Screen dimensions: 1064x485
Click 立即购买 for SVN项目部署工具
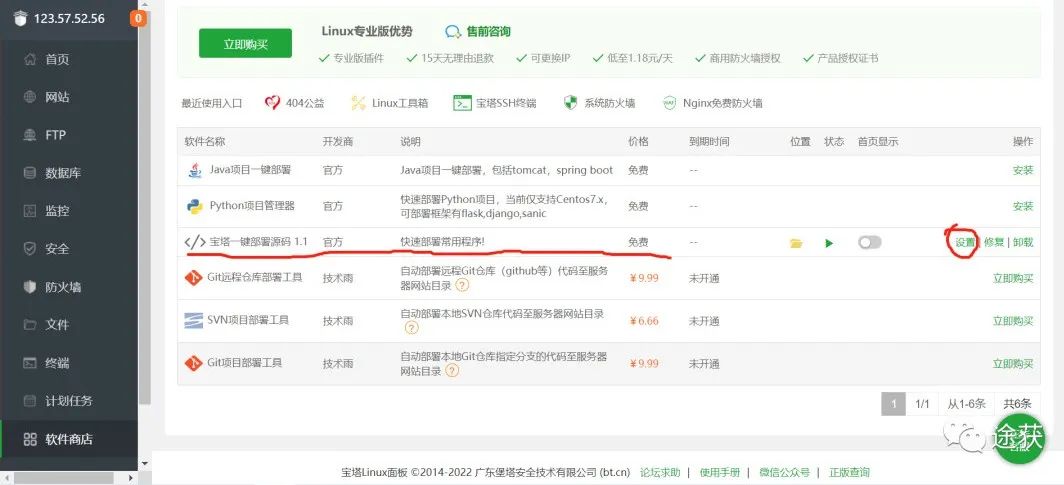coord(1013,321)
